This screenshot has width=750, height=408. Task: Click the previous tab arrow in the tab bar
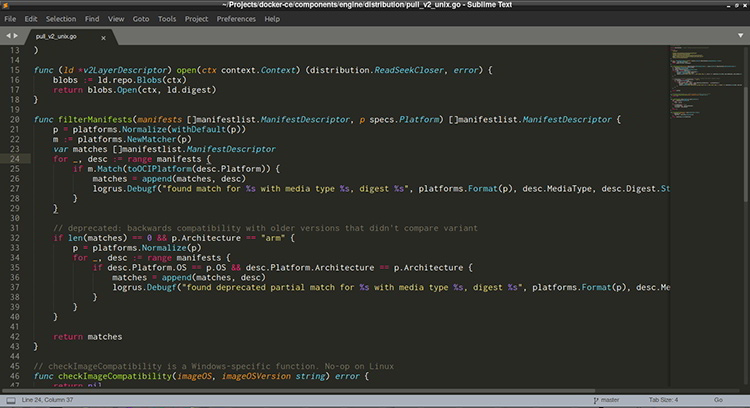pos(6,36)
